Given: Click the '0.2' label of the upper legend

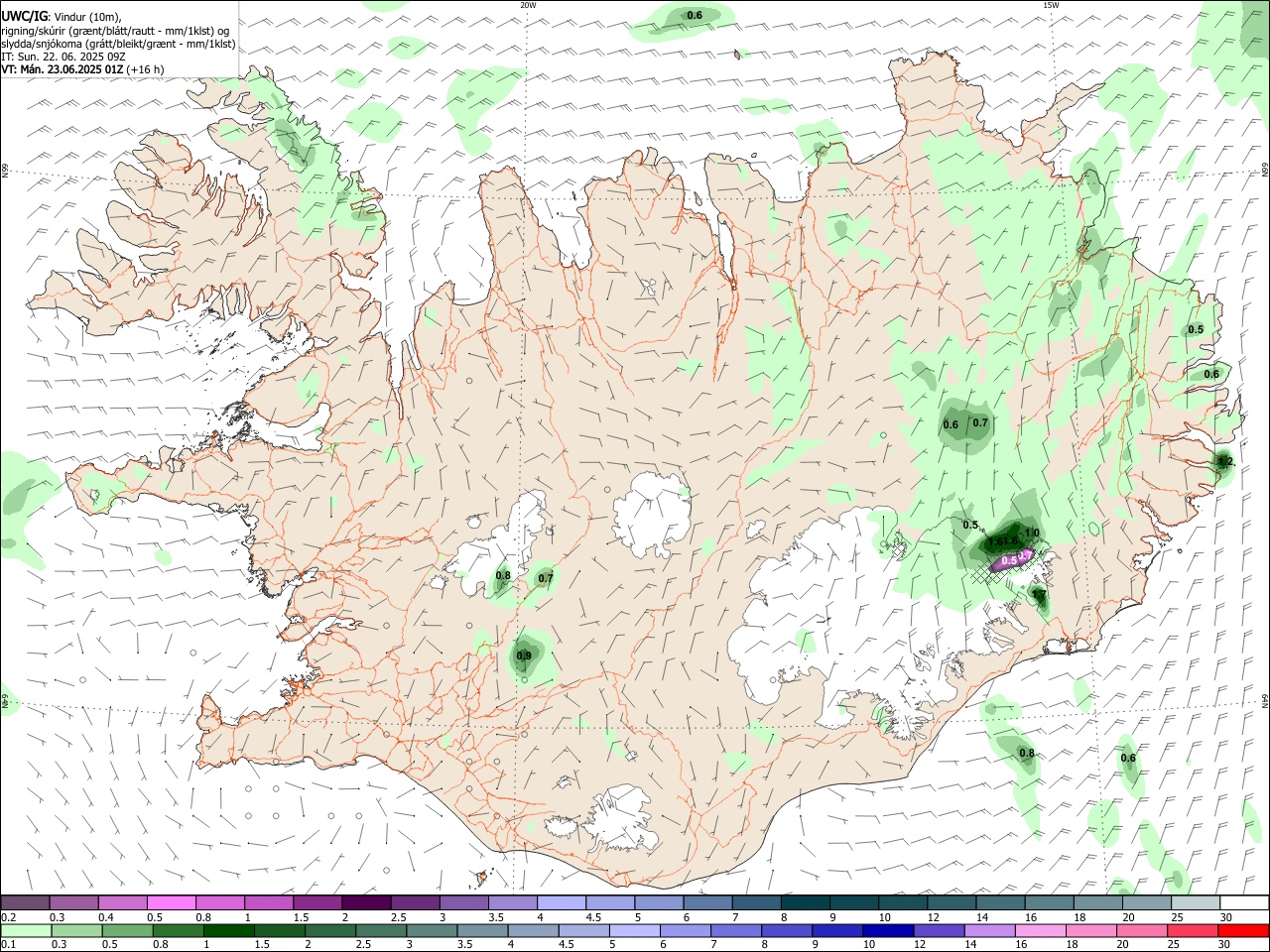Looking at the screenshot, I should point(8,917).
